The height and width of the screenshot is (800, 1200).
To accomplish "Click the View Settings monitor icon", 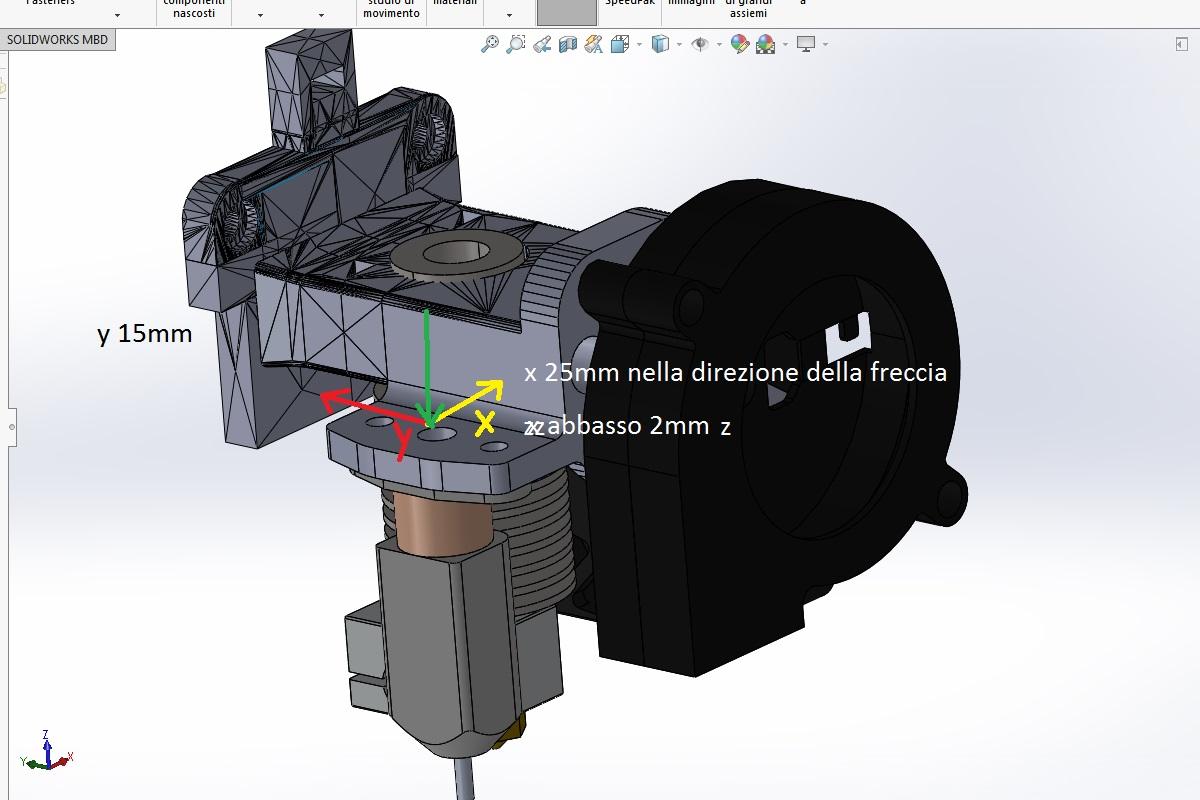I will coord(806,44).
